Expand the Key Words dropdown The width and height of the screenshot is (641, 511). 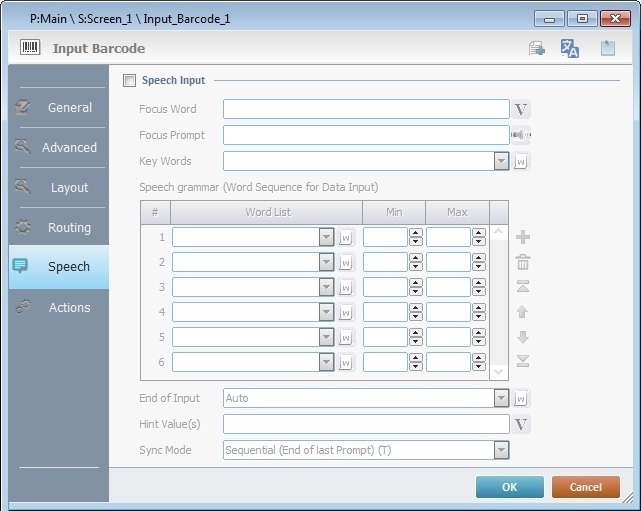coord(501,161)
